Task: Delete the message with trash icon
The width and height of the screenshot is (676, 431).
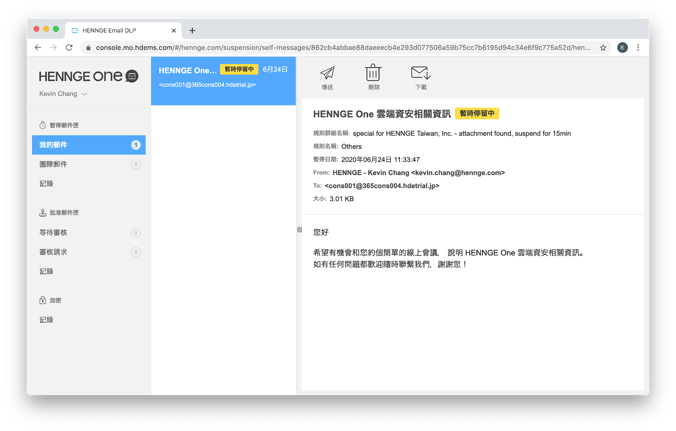Action: click(x=373, y=77)
